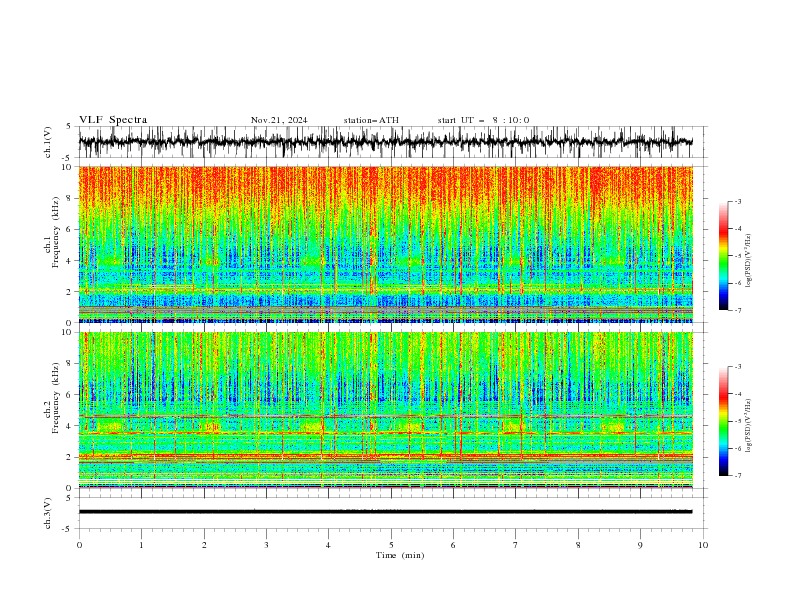This screenshot has height=612, width=792.
Task: Click inside the ch.2 spectrogram panel
Action: pyautogui.click(x=385, y=410)
